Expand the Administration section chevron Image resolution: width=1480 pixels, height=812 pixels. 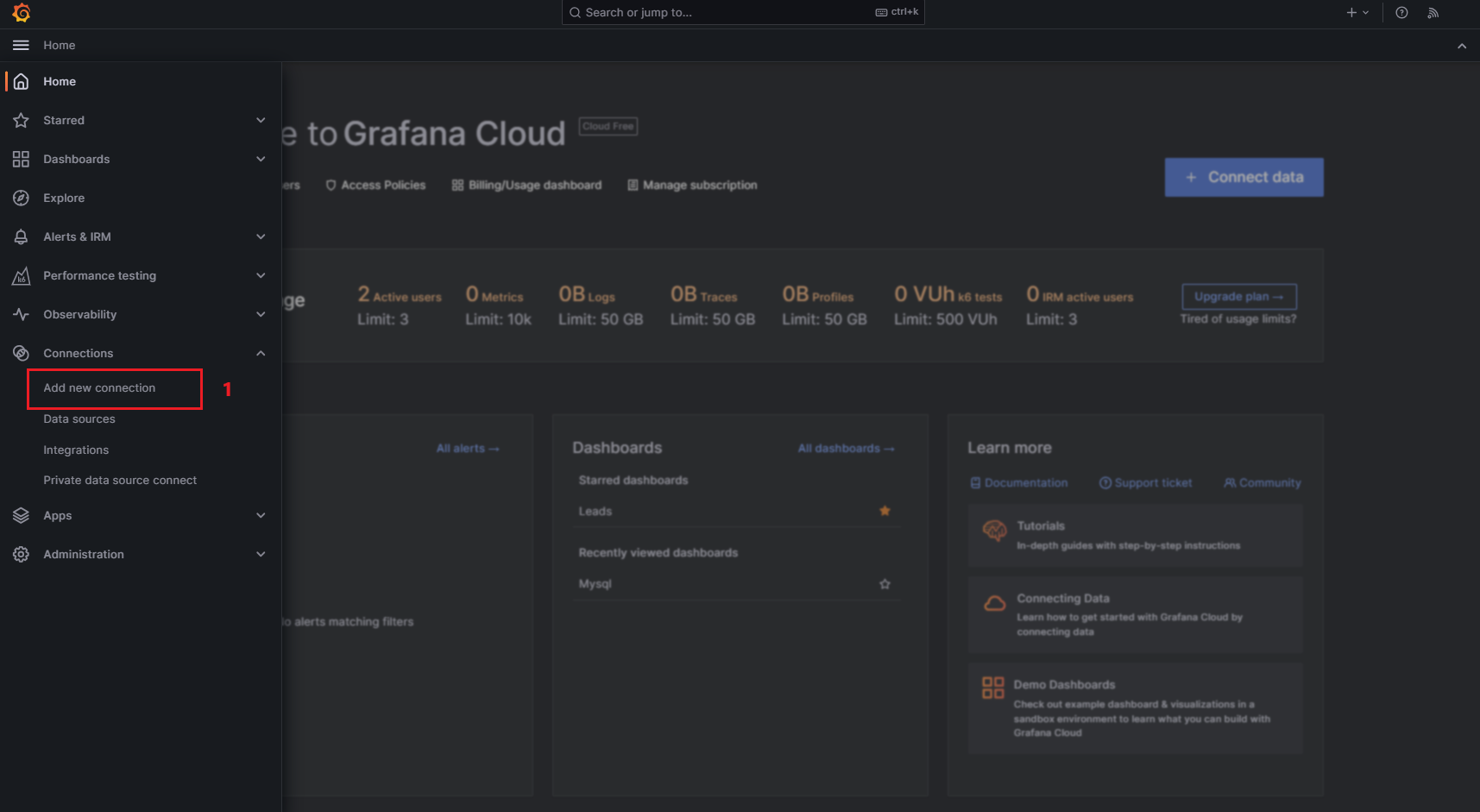pos(261,554)
